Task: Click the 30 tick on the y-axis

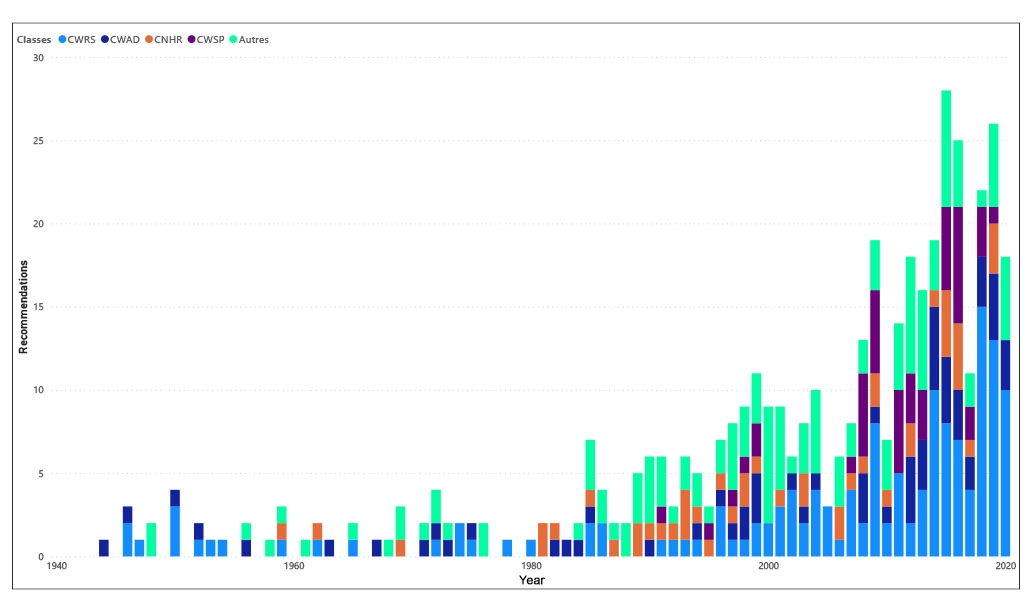Action: (38, 58)
